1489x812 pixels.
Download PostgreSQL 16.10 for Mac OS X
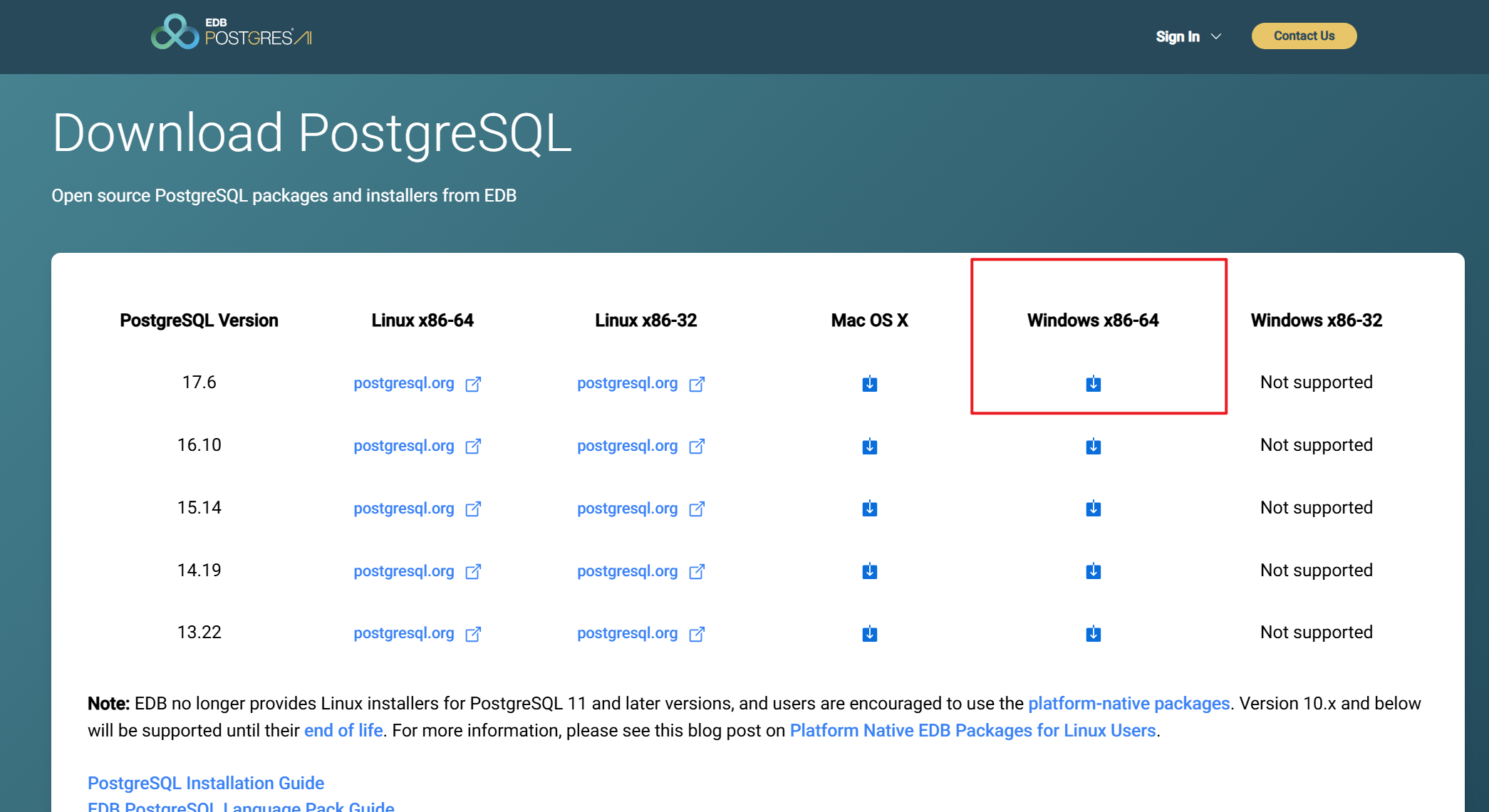point(869,447)
